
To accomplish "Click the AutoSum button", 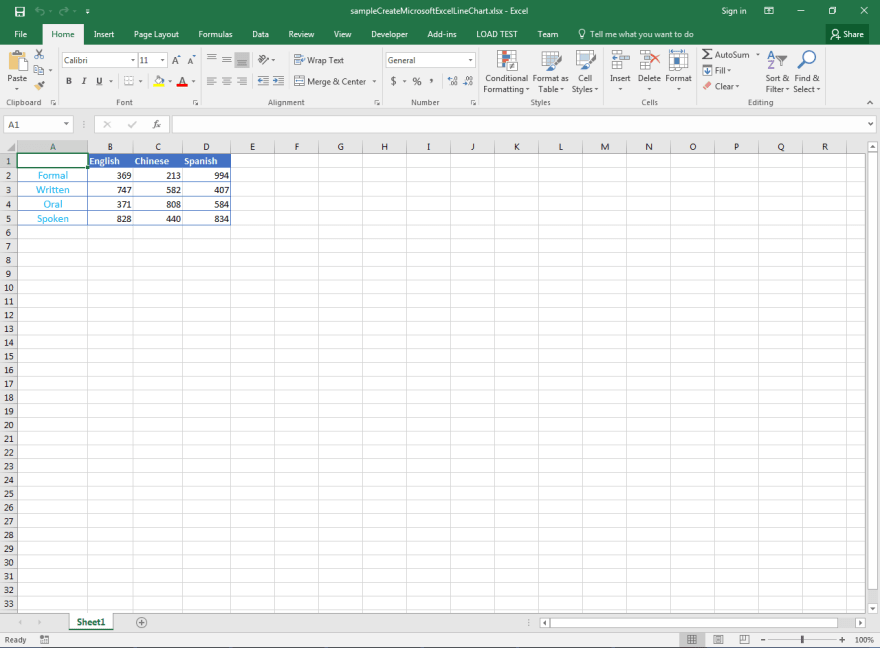I will (726, 54).
